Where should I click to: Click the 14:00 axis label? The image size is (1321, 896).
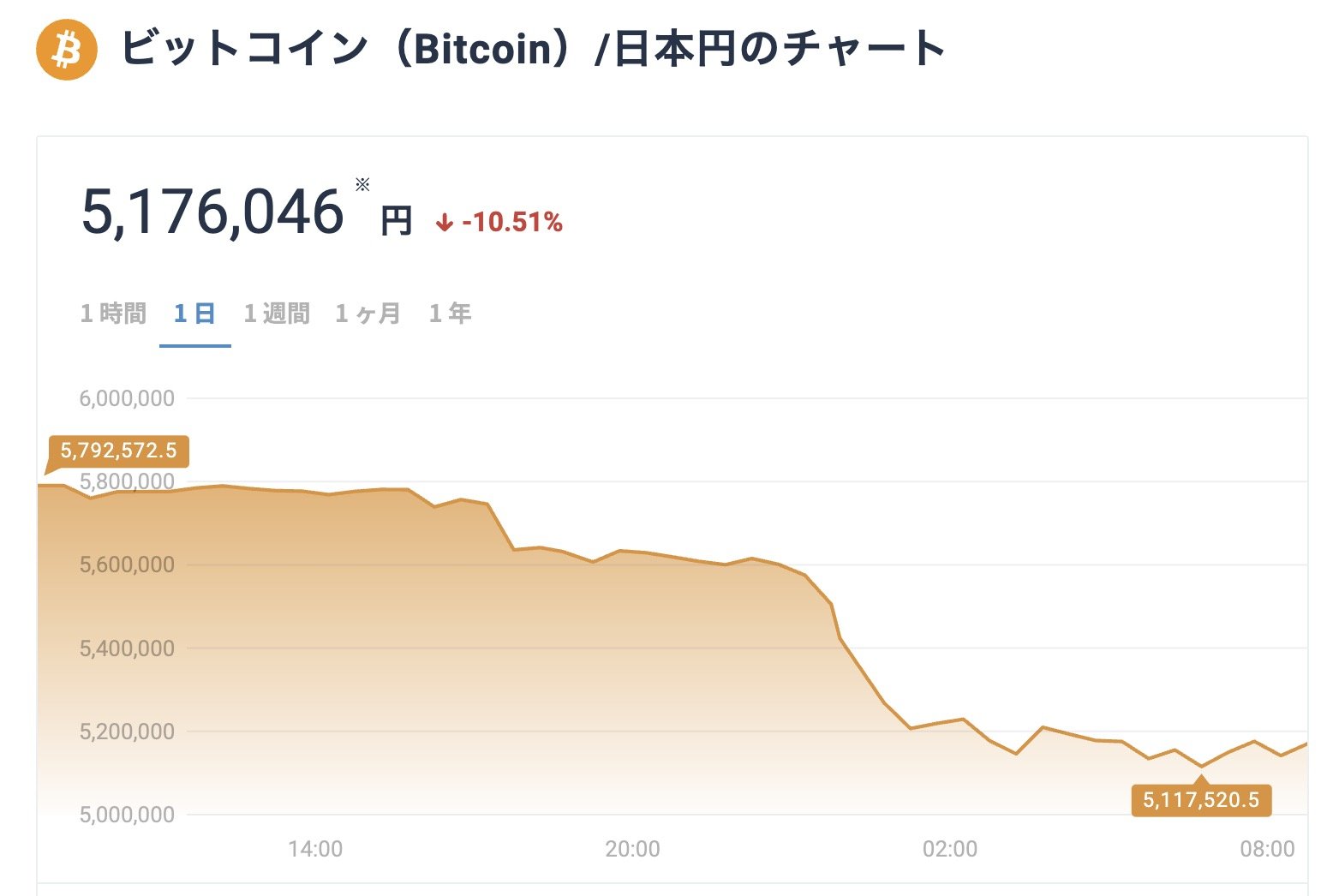point(316,849)
